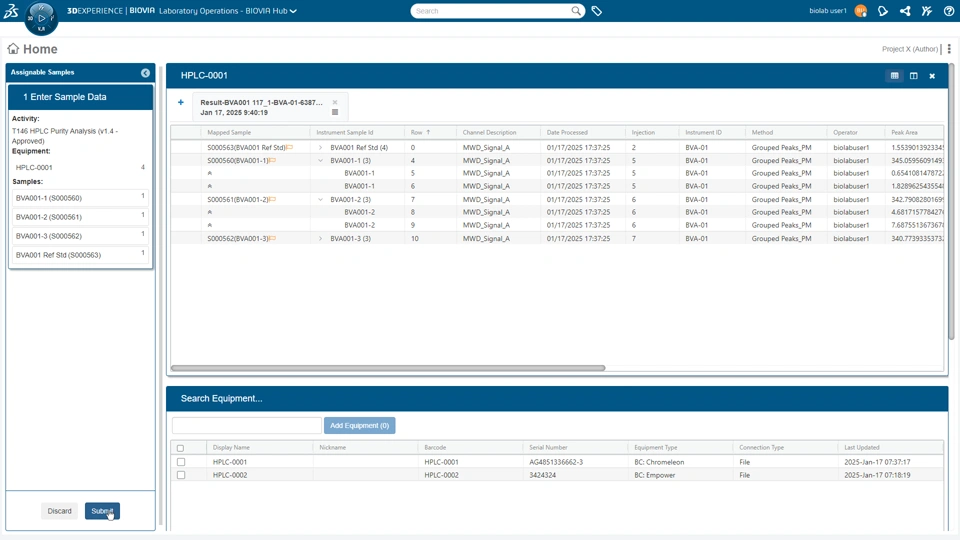Click the Row column sort arrow
Screen dimensions: 960x540
tap(428, 132)
